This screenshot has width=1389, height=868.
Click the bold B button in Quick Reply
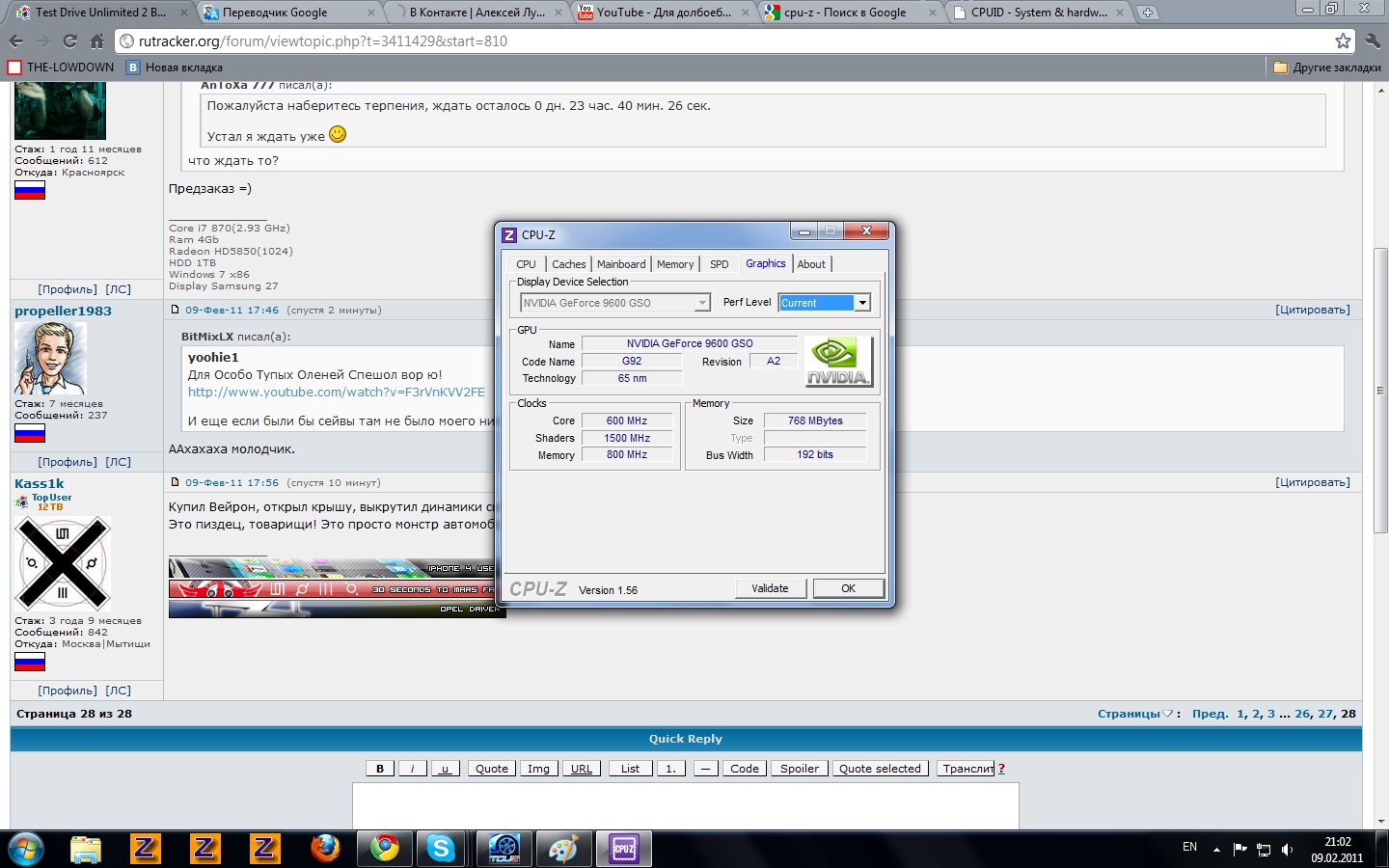point(380,769)
